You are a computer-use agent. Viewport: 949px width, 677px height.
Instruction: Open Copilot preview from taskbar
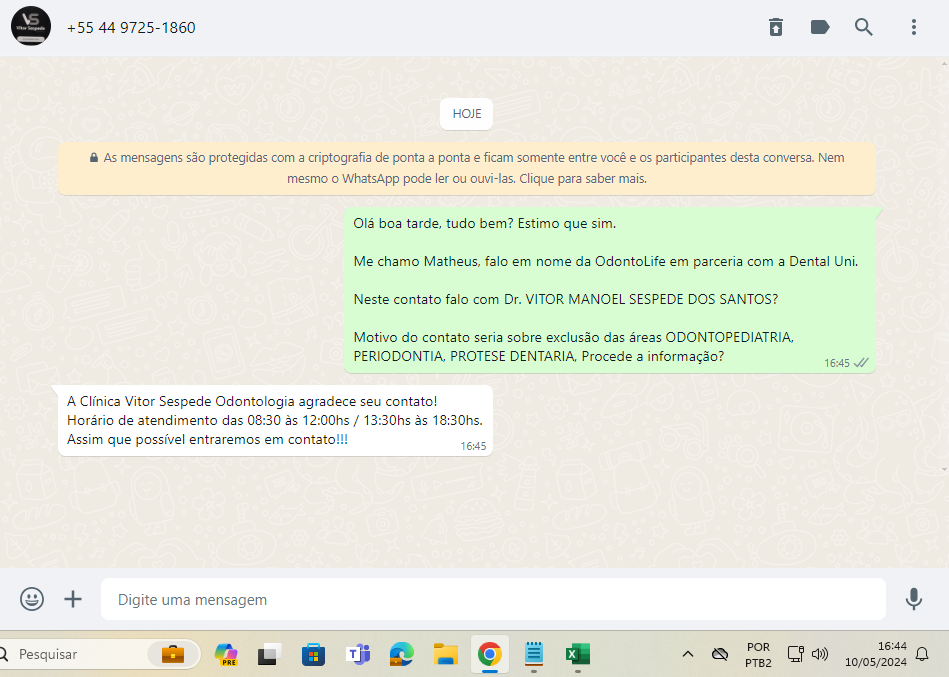[x=226, y=654]
